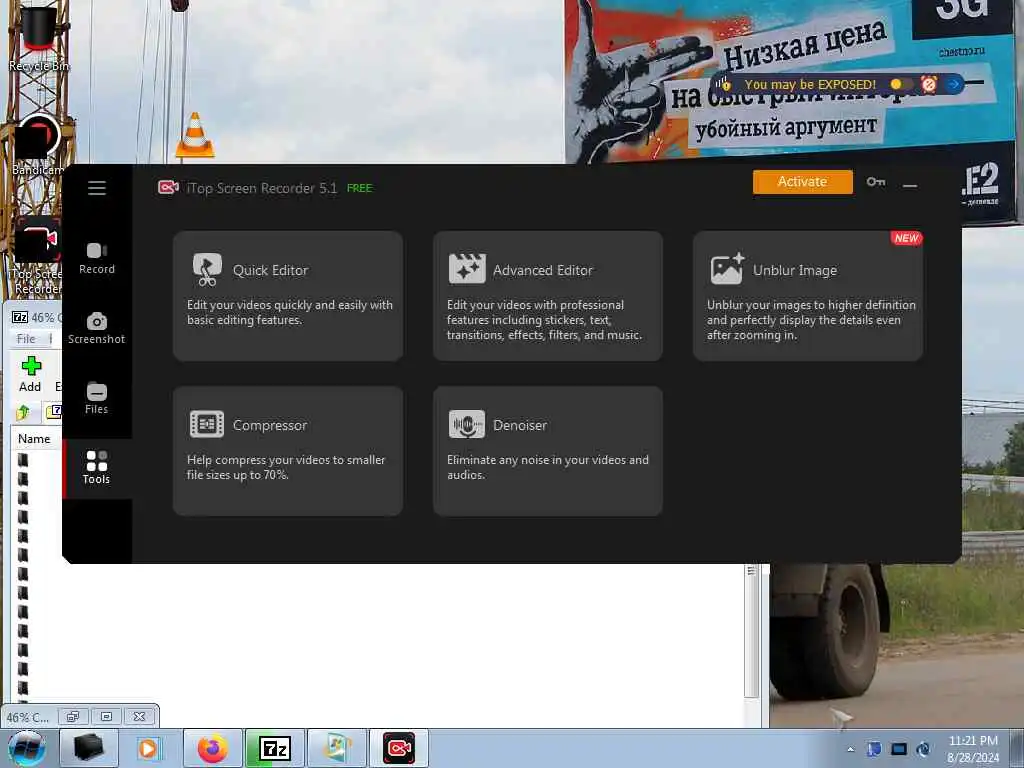Open iTop Screen Recorder desktop shortcut

(x=37, y=256)
